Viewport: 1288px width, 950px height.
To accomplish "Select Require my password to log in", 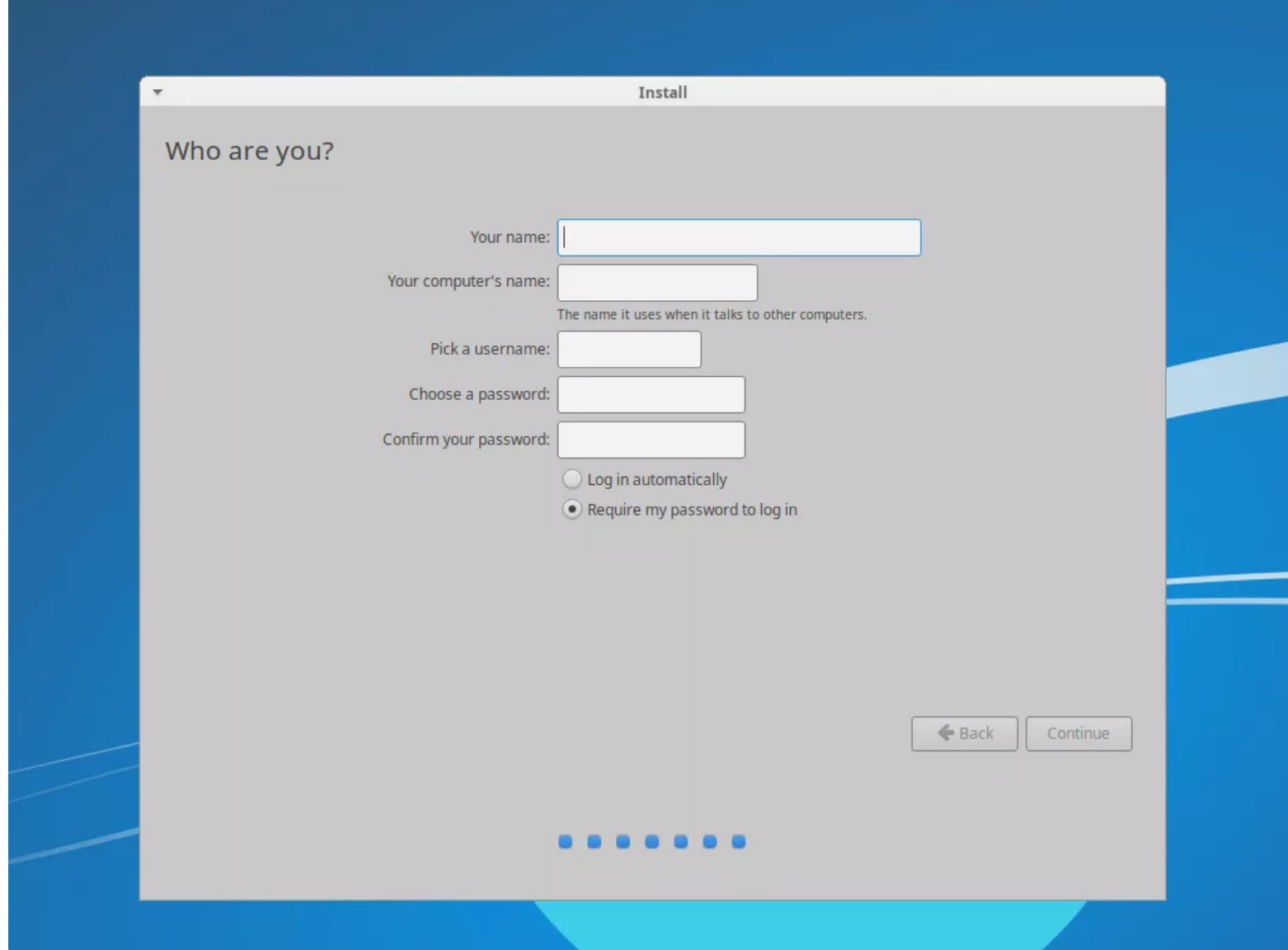I will point(679,510).
